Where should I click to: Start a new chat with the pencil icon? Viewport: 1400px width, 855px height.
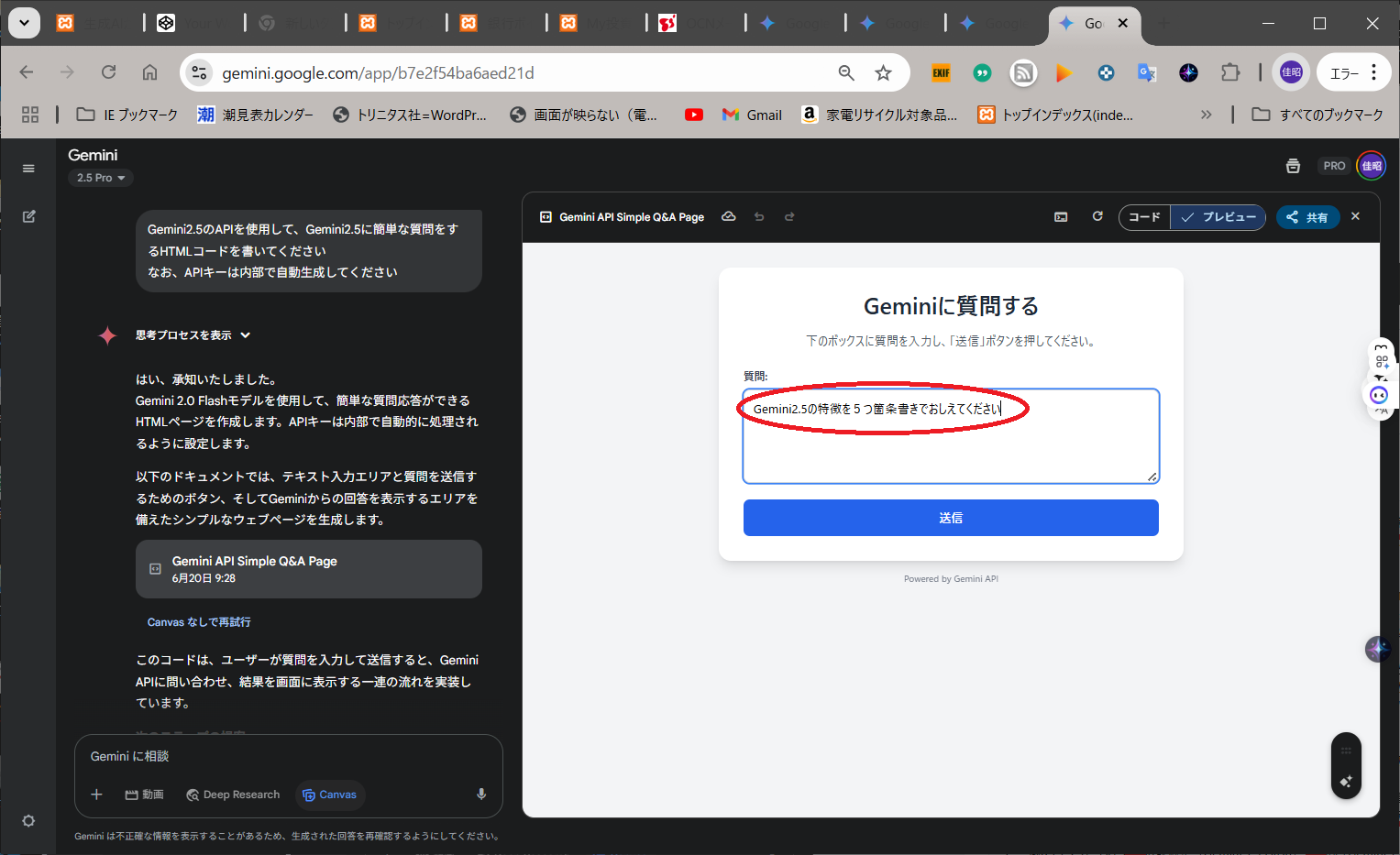28,216
